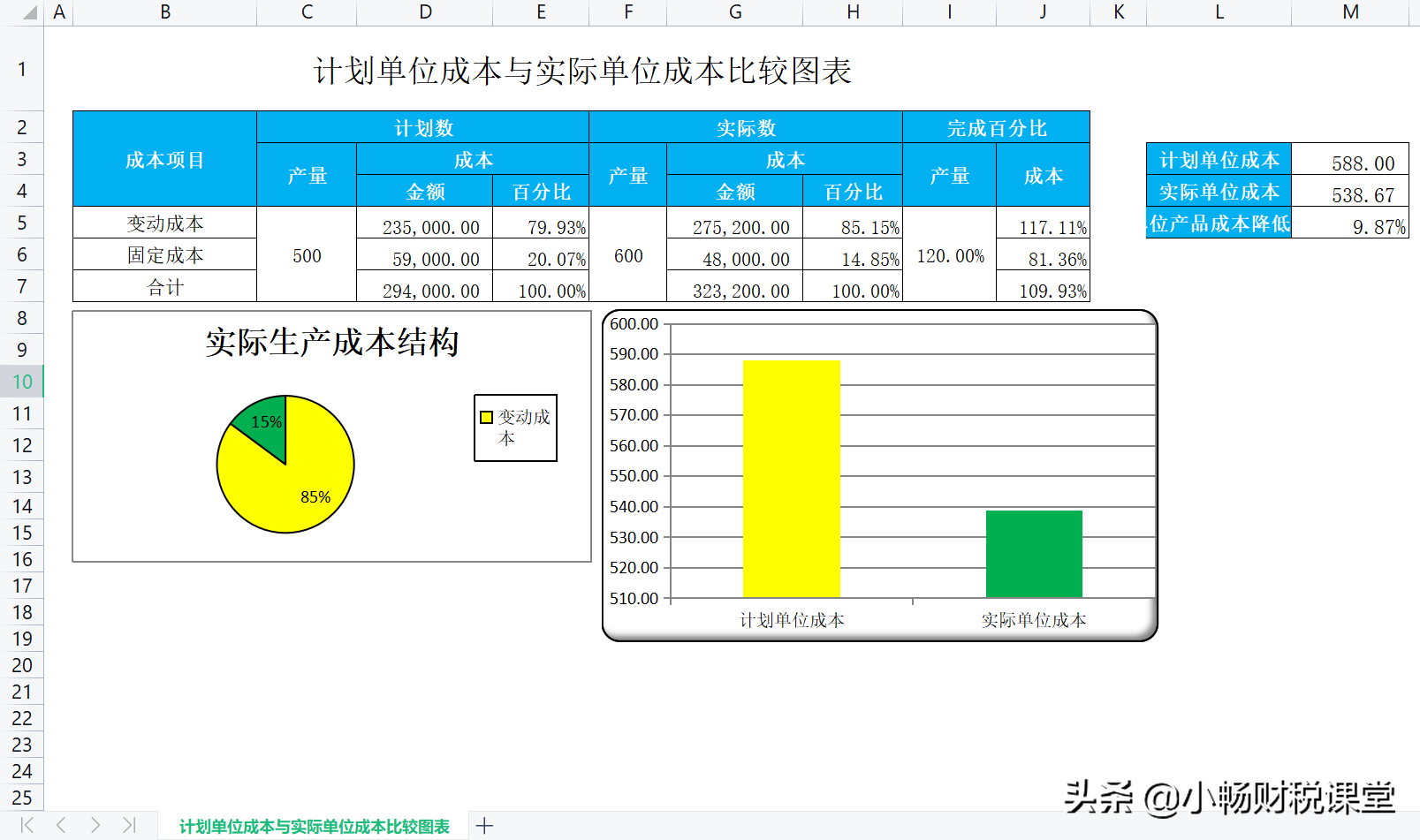Click the blue 成本项目 header cell
Image resolution: width=1420 pixels, height=840 pixels.
(164, 159)
